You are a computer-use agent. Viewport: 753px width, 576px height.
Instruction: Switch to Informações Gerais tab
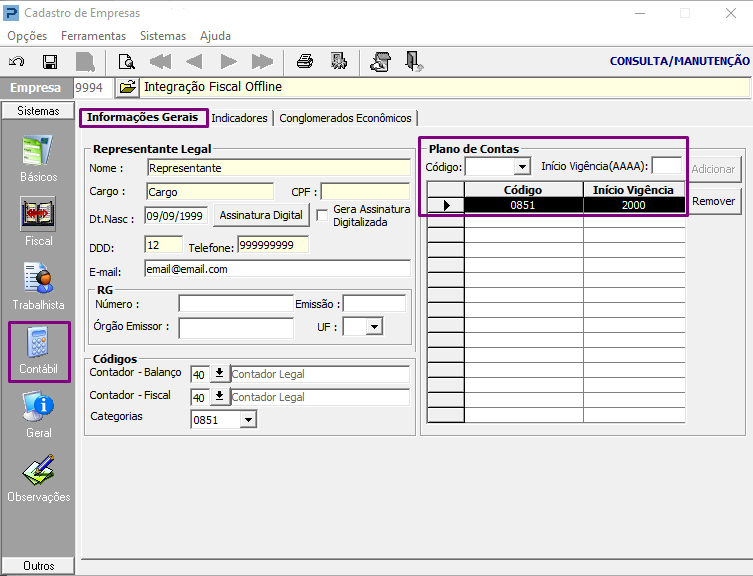point(143,117)
